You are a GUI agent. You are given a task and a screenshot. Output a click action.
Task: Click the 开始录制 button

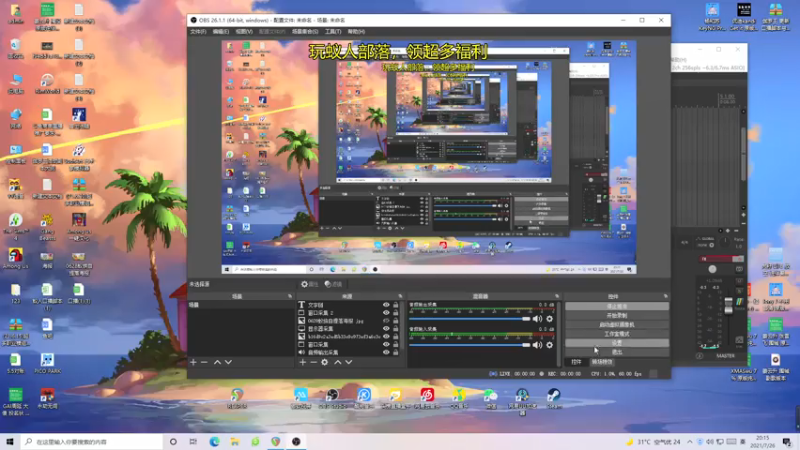click(x=617, y=315)
